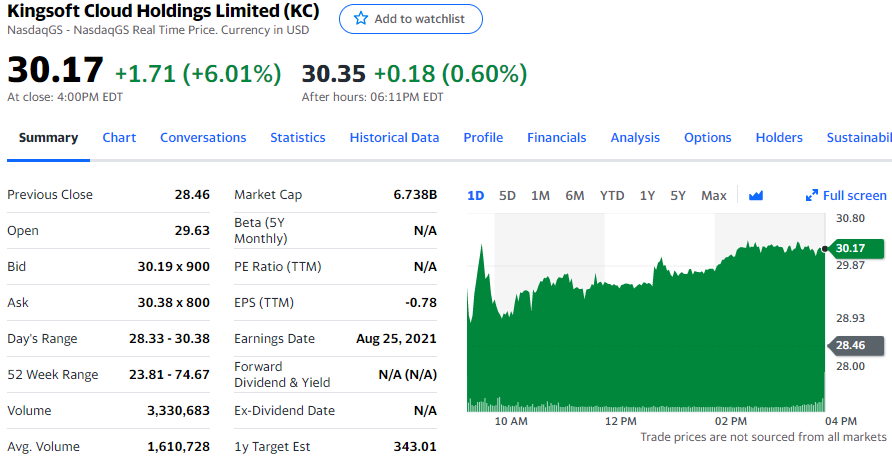The image size is (892, 460).
Task: View the Profile tab
Action: click(x=483, y=138)
